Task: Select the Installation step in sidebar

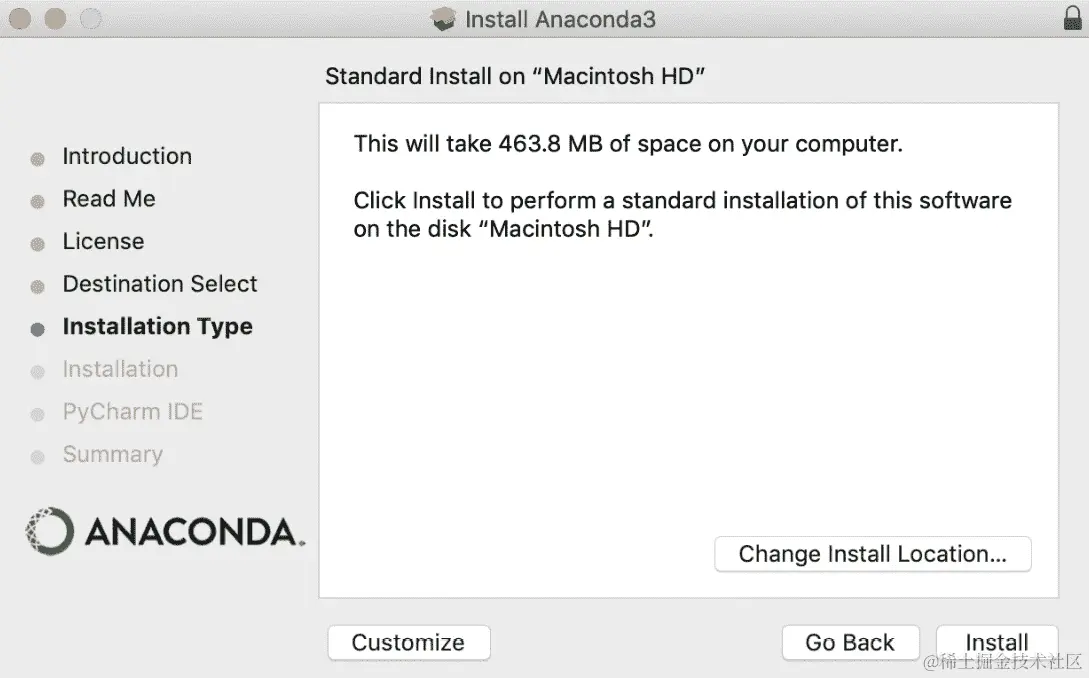Action: click(x=120, y=369)
